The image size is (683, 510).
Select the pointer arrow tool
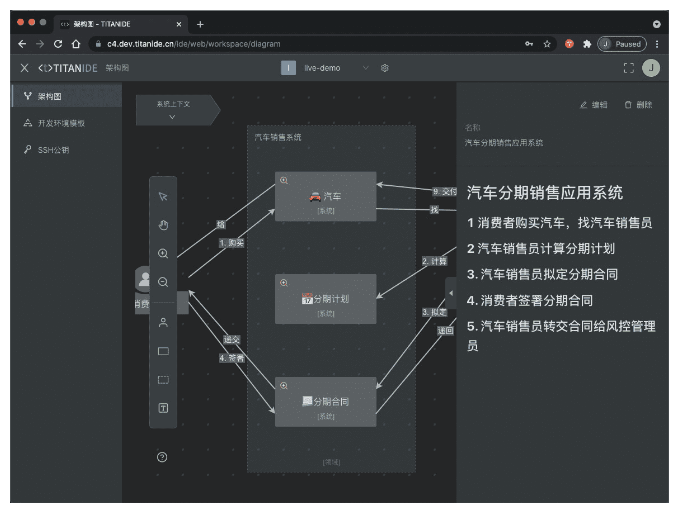(163, 197)
